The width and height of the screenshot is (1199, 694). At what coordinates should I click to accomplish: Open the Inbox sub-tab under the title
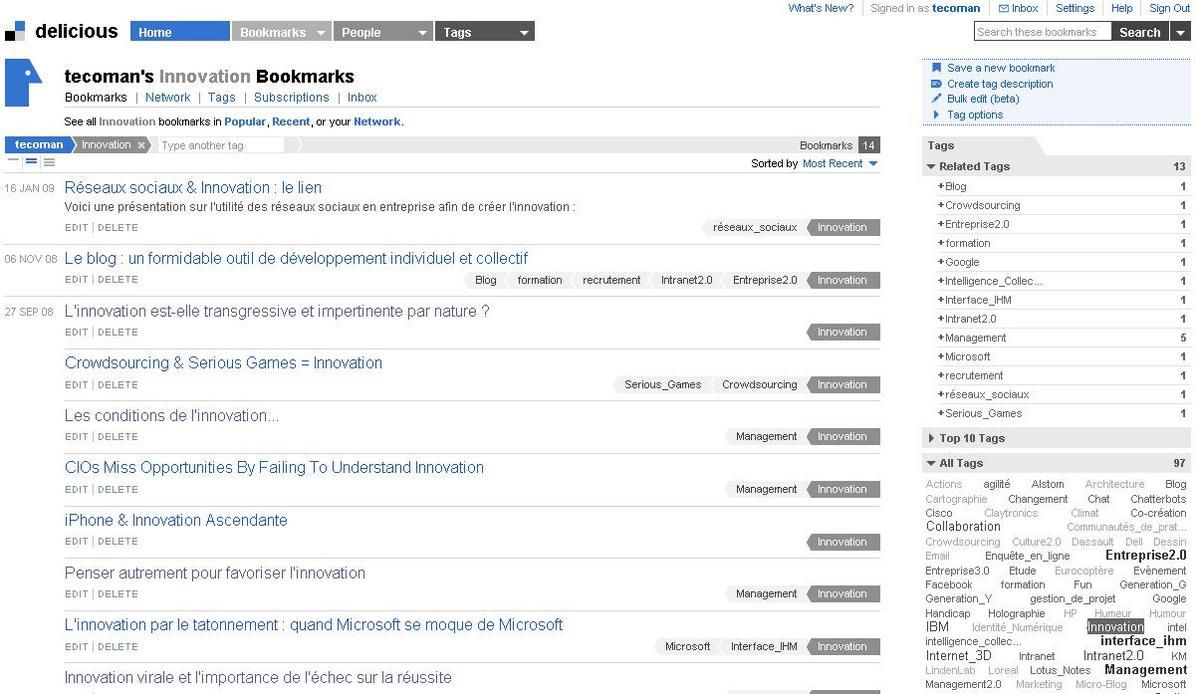pyautogui.click(x=362, y=97)
